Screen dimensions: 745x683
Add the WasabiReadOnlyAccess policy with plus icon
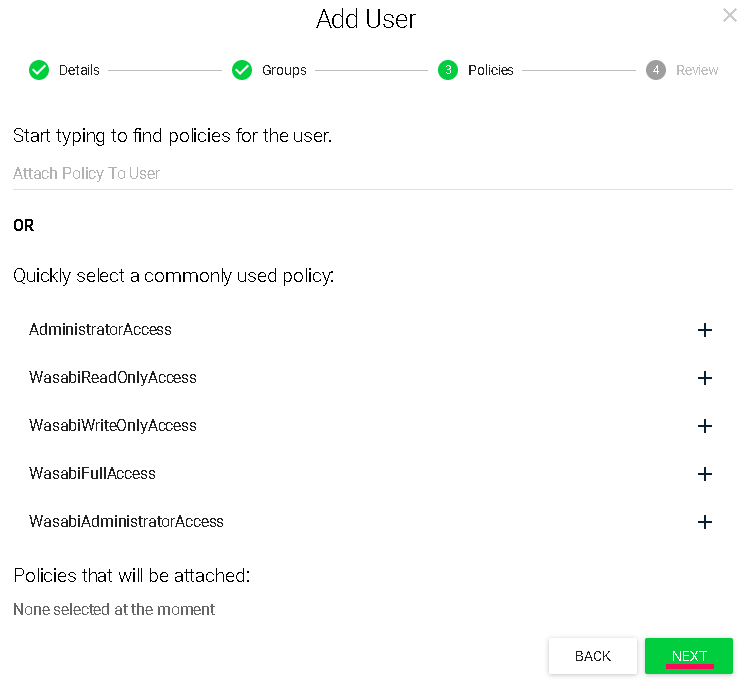(705, 378)
